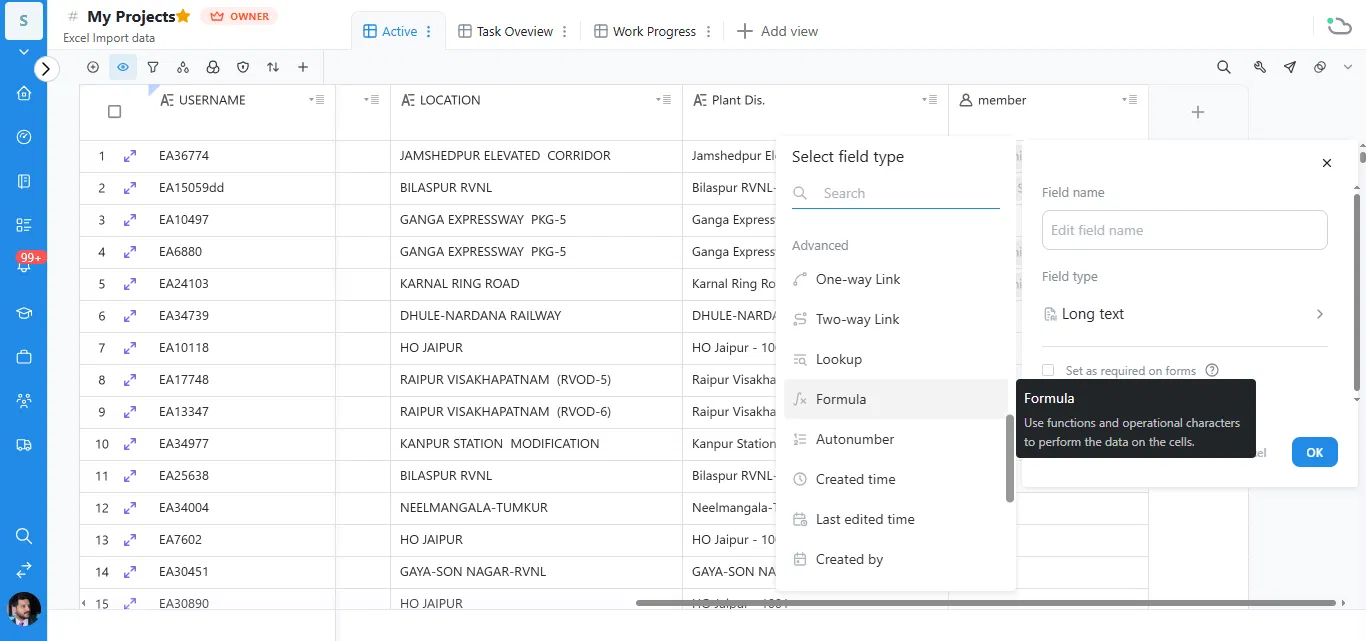Open workspace dropdown below S logo
The height and width of the screenshot is (641, 1366).
(x=24, y=50)
